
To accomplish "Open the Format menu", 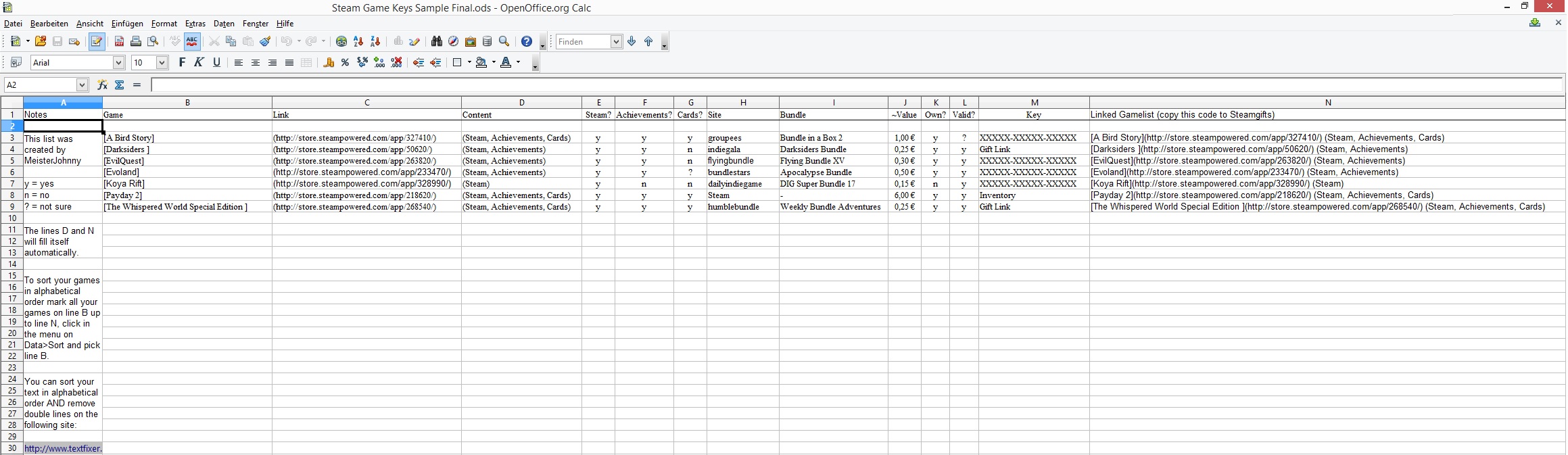I will tap(164, 24).
